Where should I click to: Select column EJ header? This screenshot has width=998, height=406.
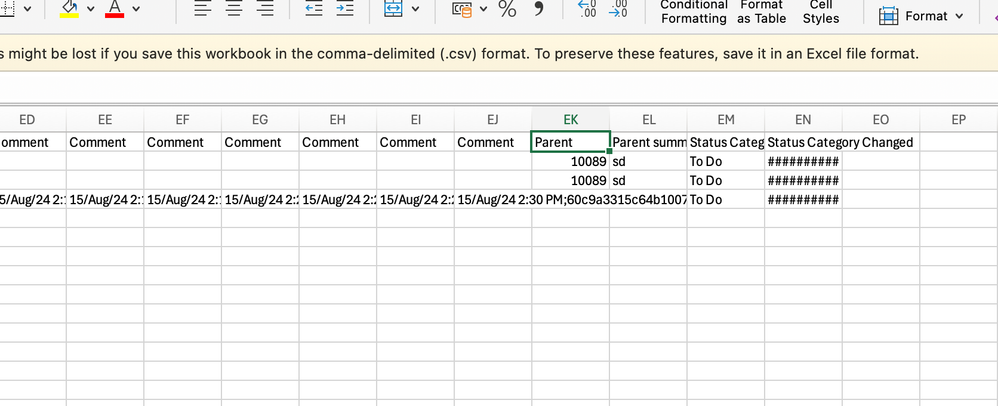click(493, 120)
